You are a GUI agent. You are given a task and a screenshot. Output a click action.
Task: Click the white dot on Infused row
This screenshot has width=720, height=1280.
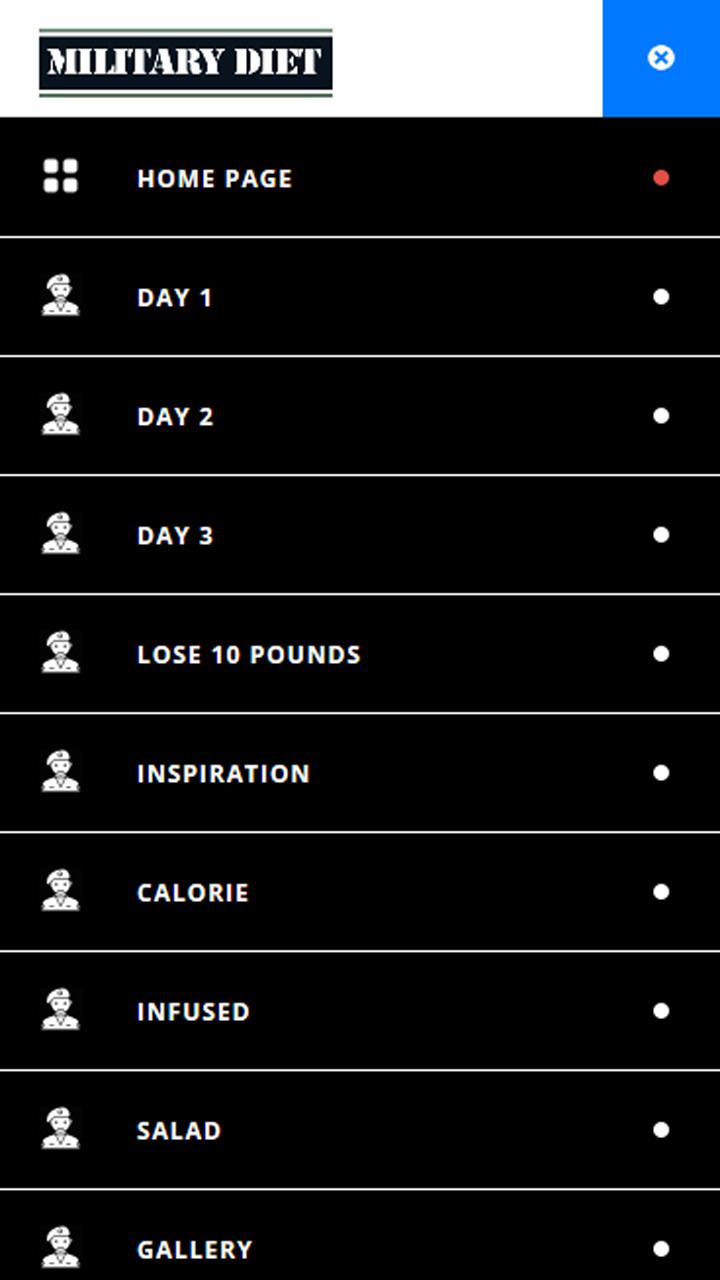[x=660, y=1011]
